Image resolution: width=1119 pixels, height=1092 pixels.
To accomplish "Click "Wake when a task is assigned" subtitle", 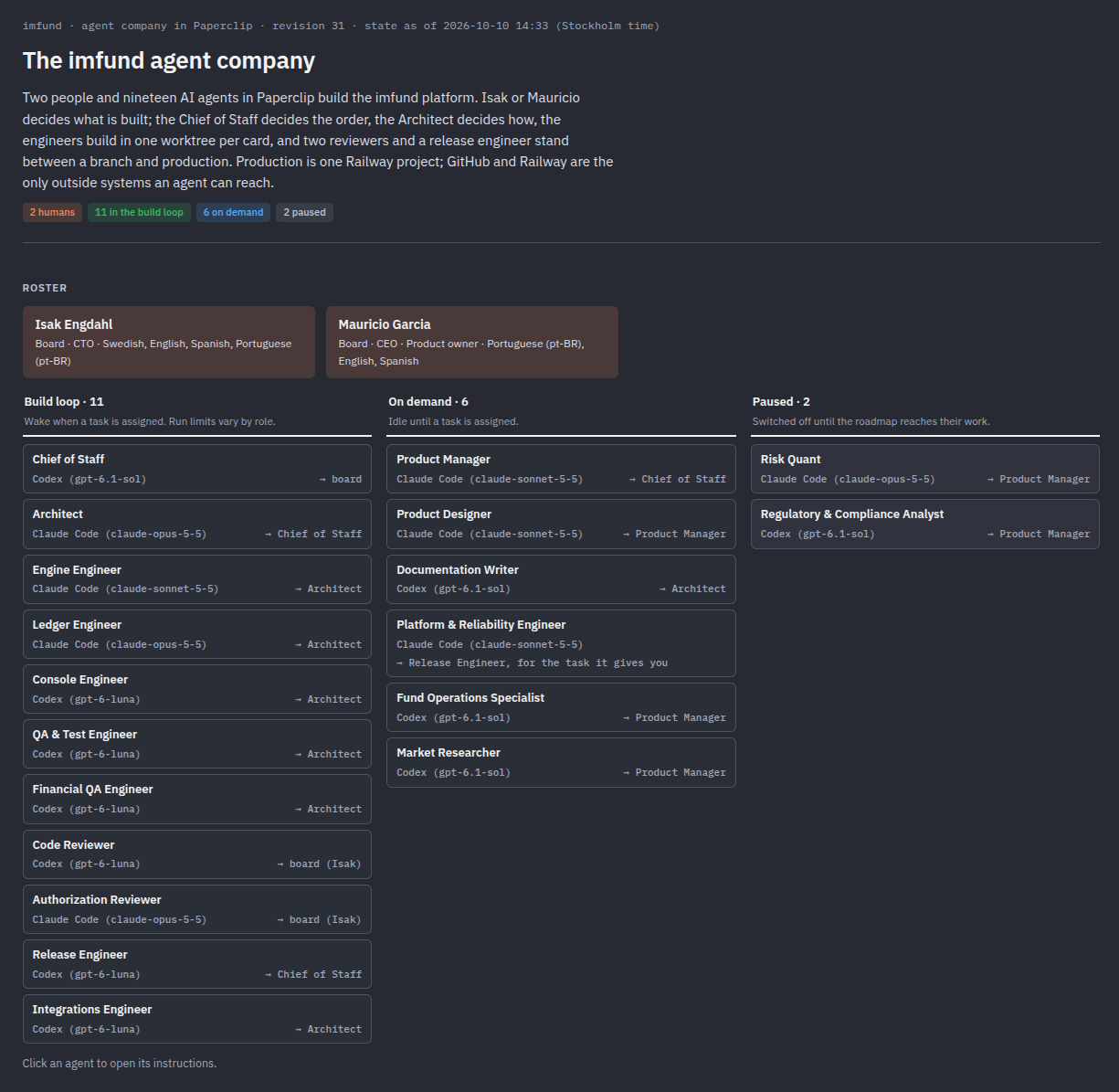I will pyautogui.click(x=150, y=421).
